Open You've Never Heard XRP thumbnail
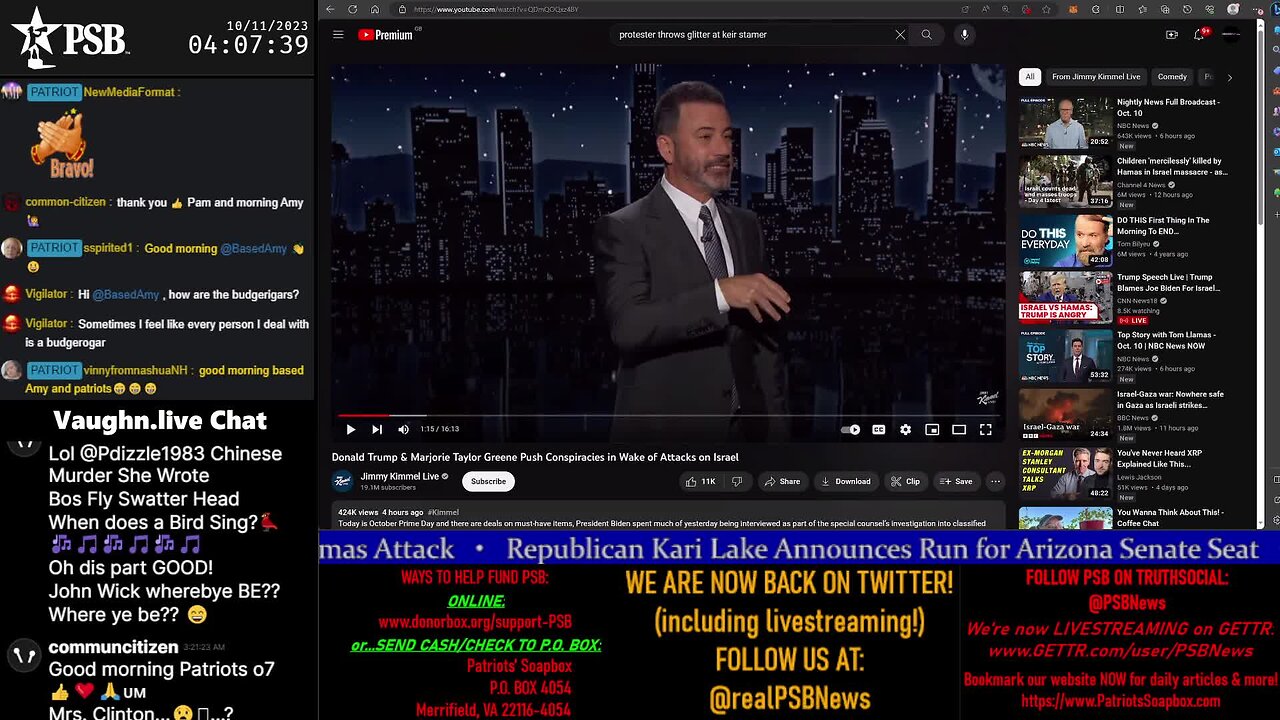Viewport: 1280px width, 720px height. 1065,473
